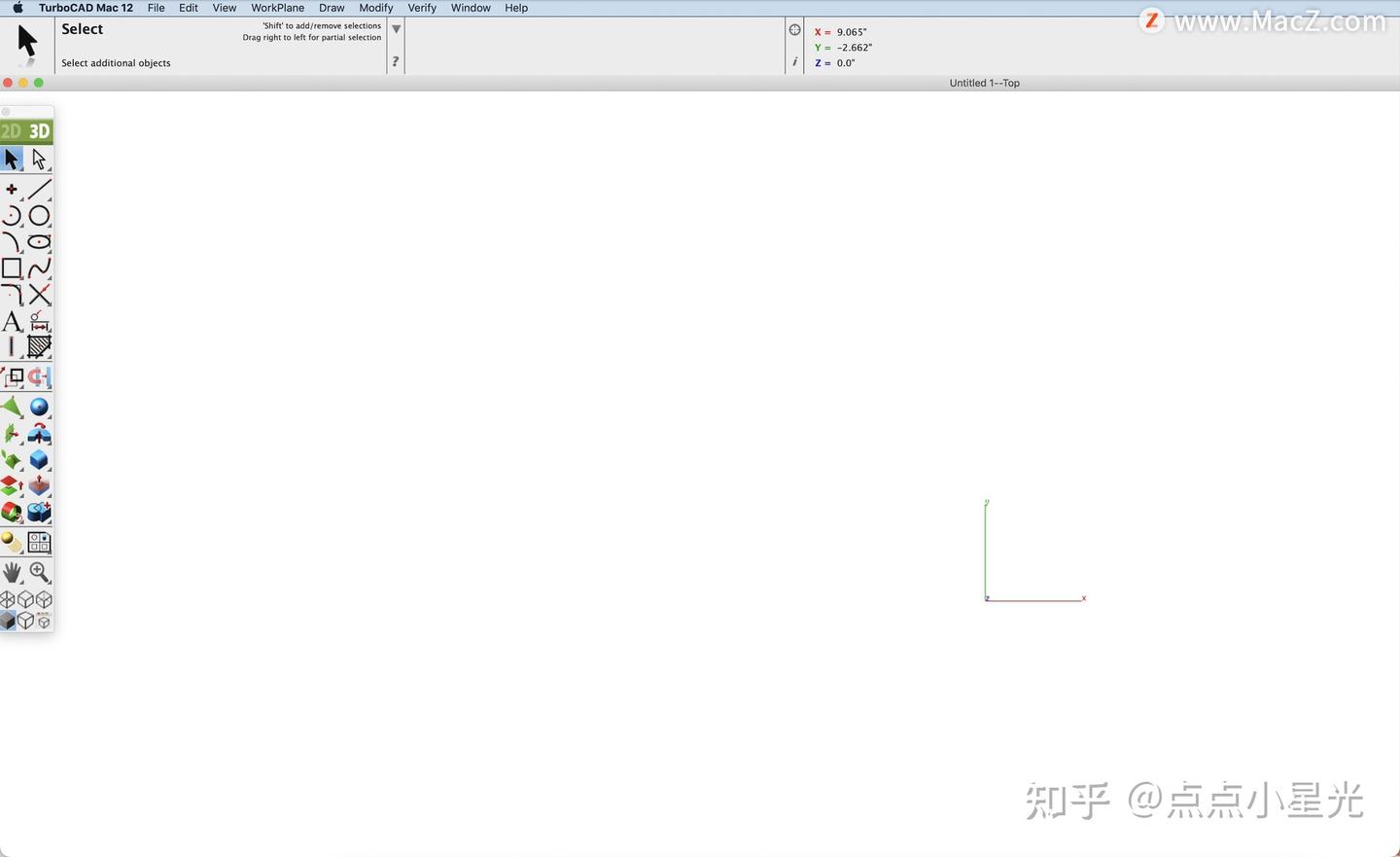This screenshot has height=857, width=1400.
Task: Activate the Zoom magnifier tool
Action: (x=40, y=571)
